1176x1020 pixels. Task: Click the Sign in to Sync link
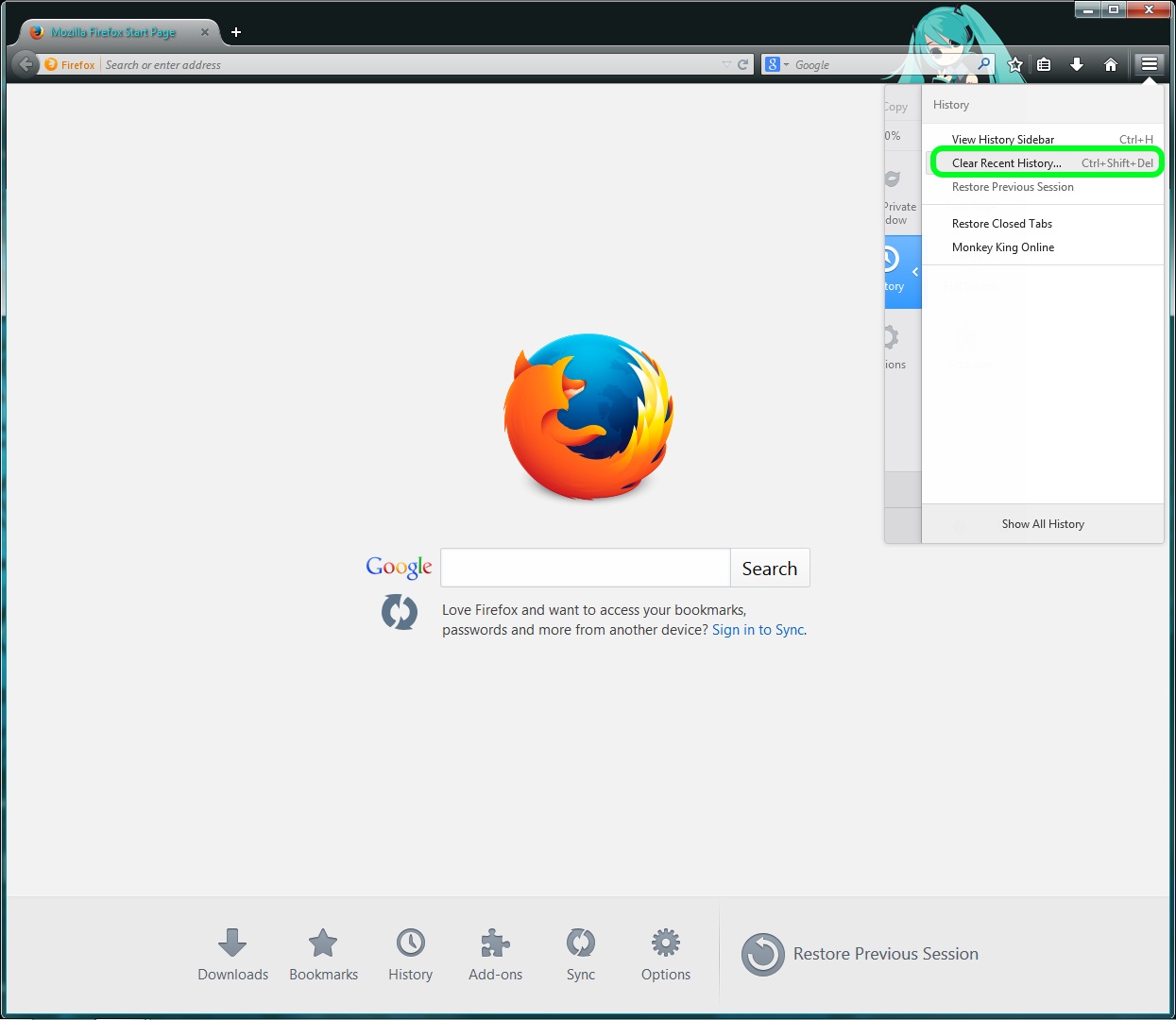[x=758, y=630]
